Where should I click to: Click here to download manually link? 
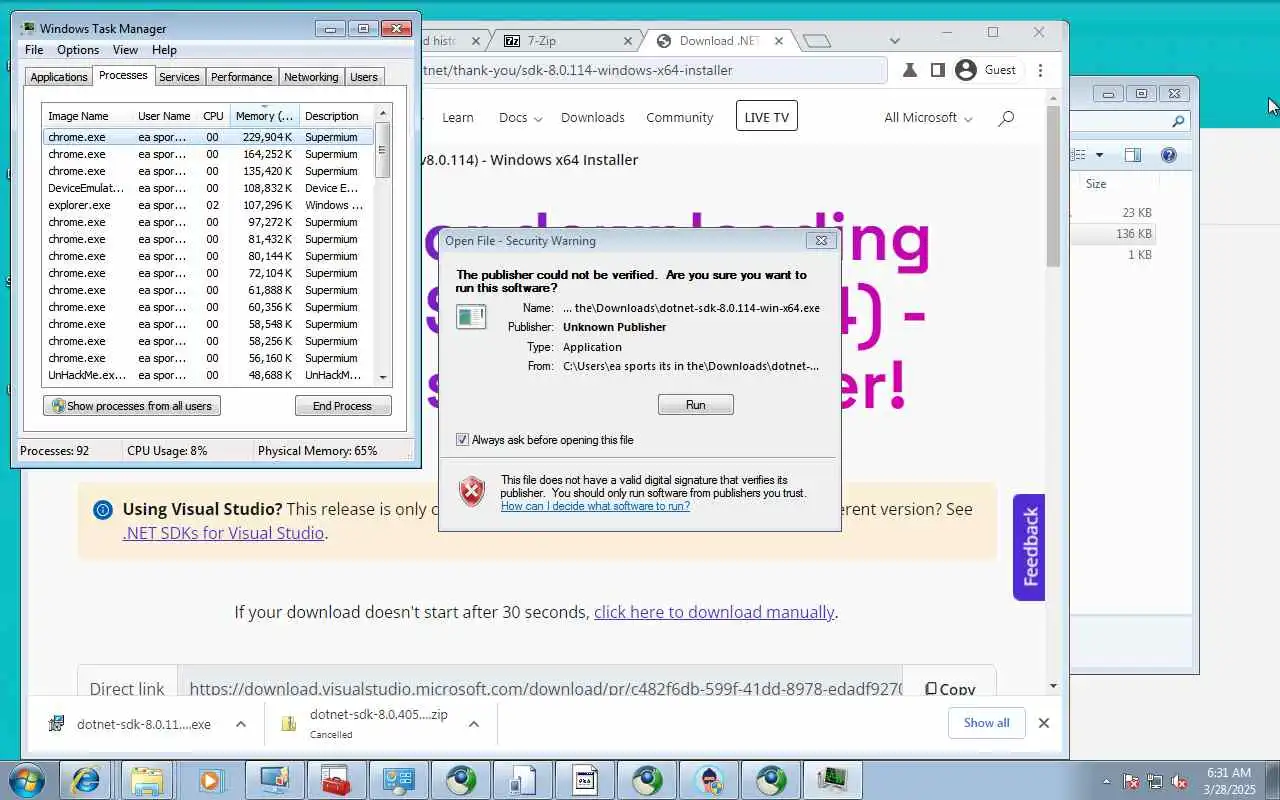pos(714,612)
